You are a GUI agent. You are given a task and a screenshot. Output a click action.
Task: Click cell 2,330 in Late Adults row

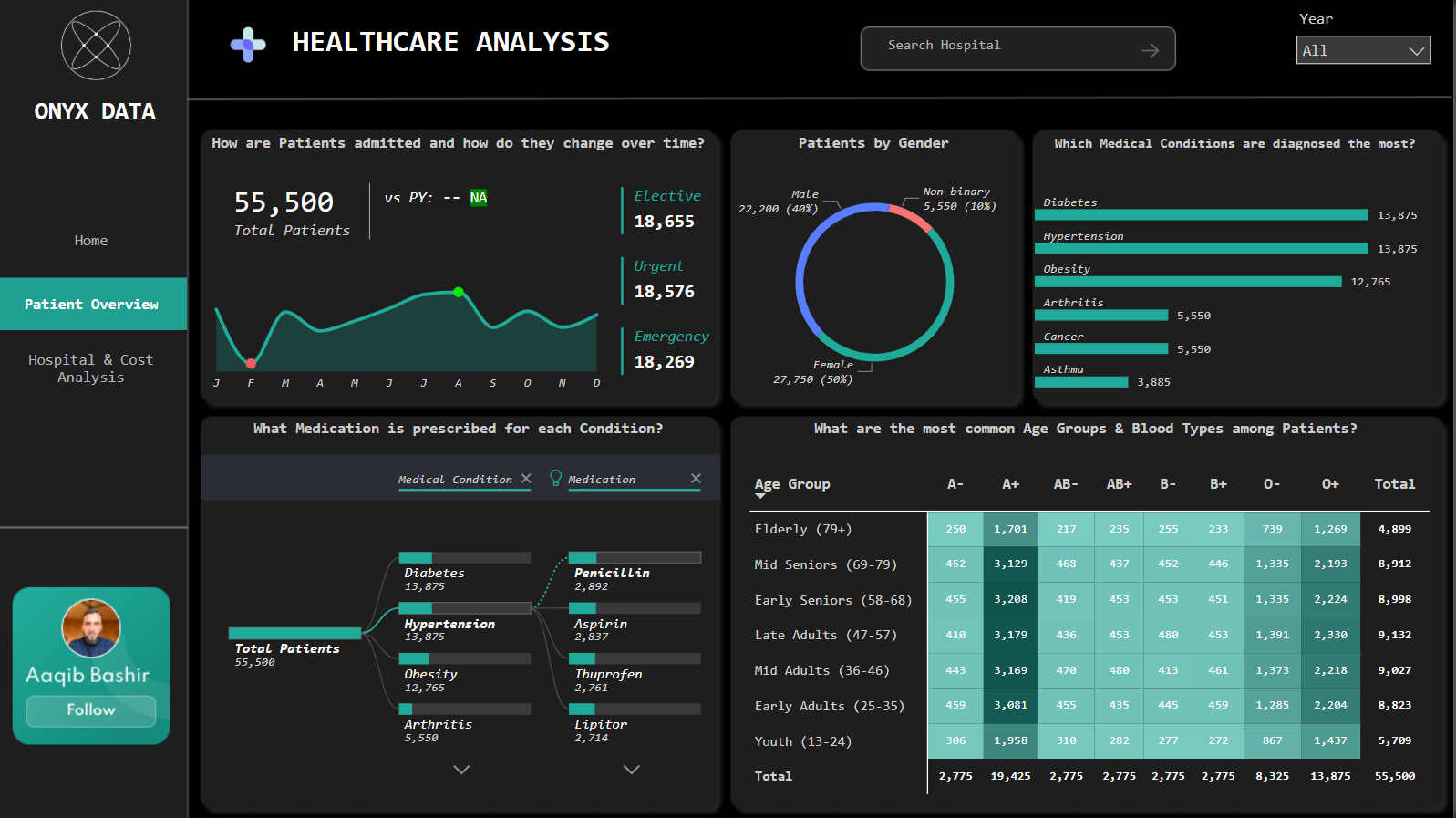click(x=1330, y=635)
